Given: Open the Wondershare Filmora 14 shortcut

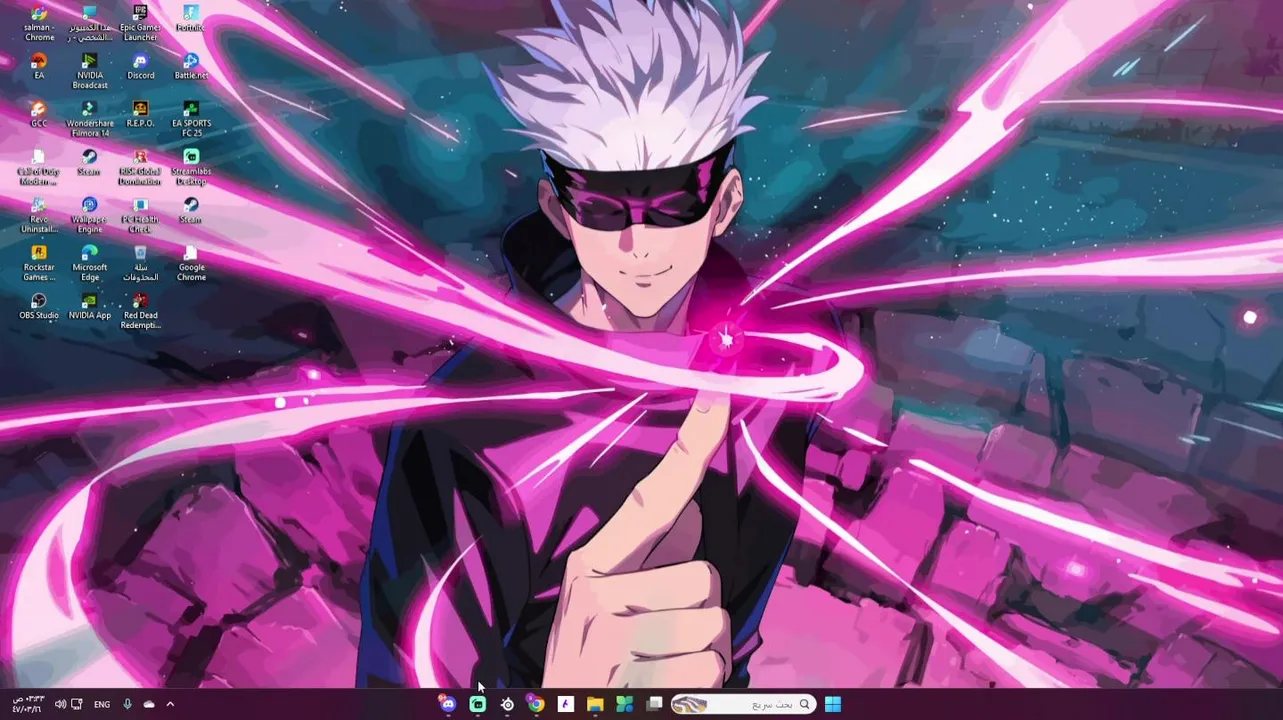Looking at the screenshot, I should tap(90, 119).
